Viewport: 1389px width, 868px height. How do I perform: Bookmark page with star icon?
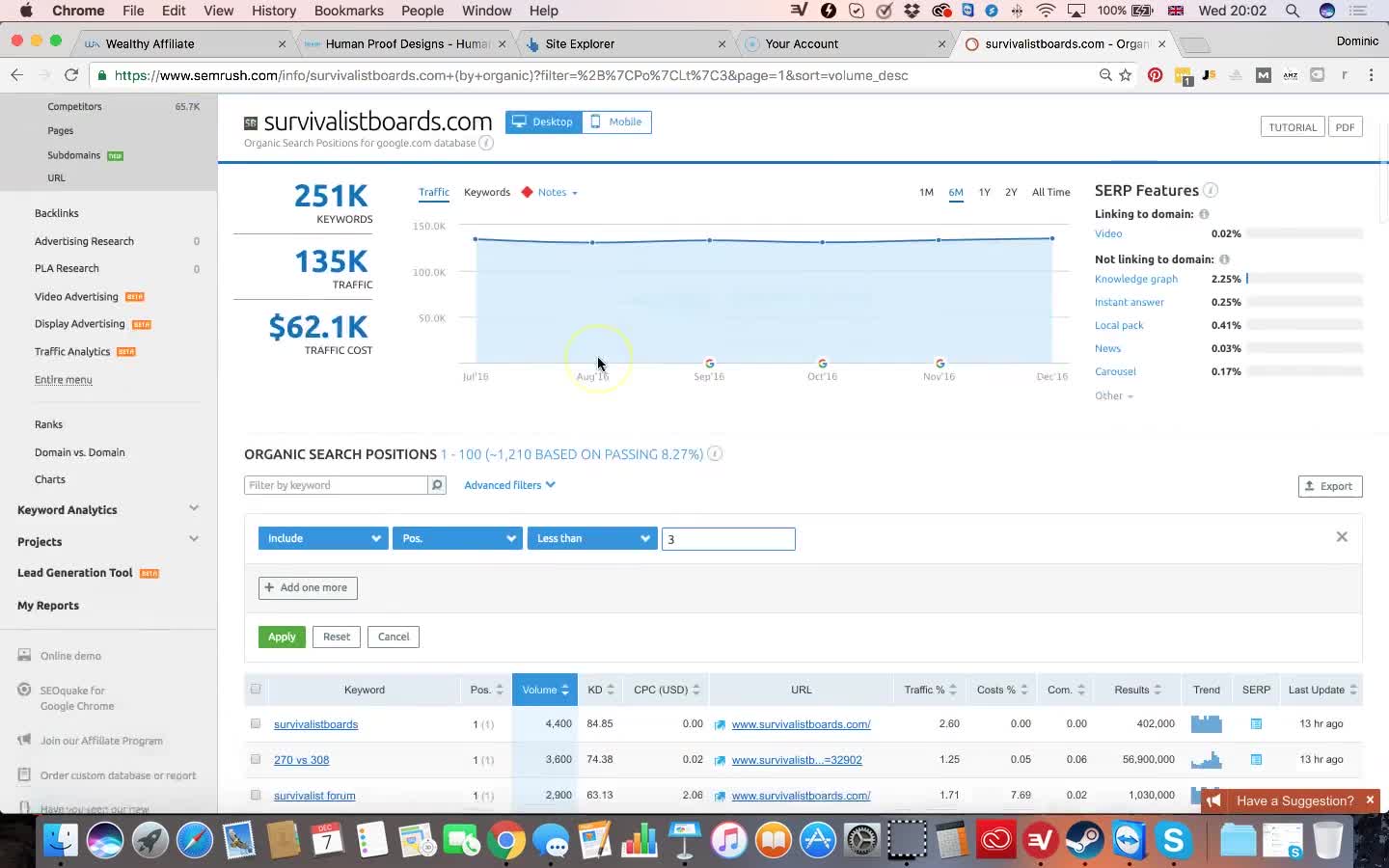pyautogui.click(x=1126, y=74)
